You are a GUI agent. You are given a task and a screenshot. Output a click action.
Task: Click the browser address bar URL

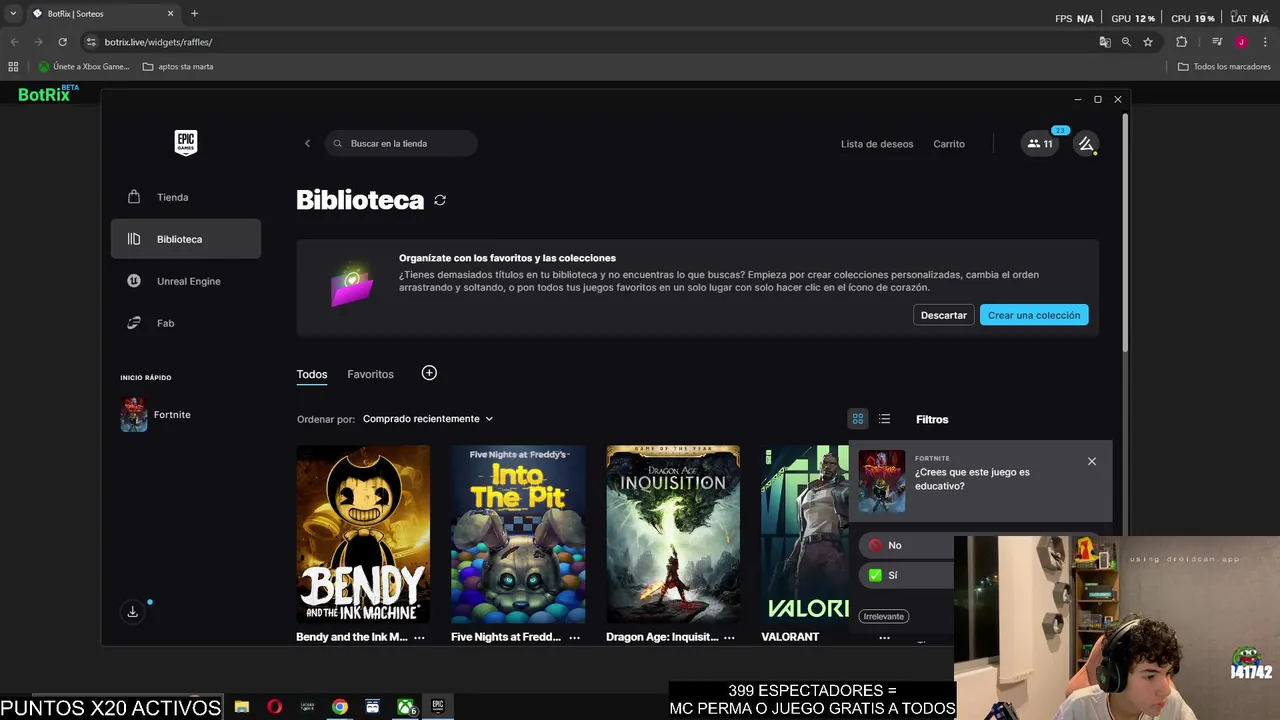click(x=158, y=42)
